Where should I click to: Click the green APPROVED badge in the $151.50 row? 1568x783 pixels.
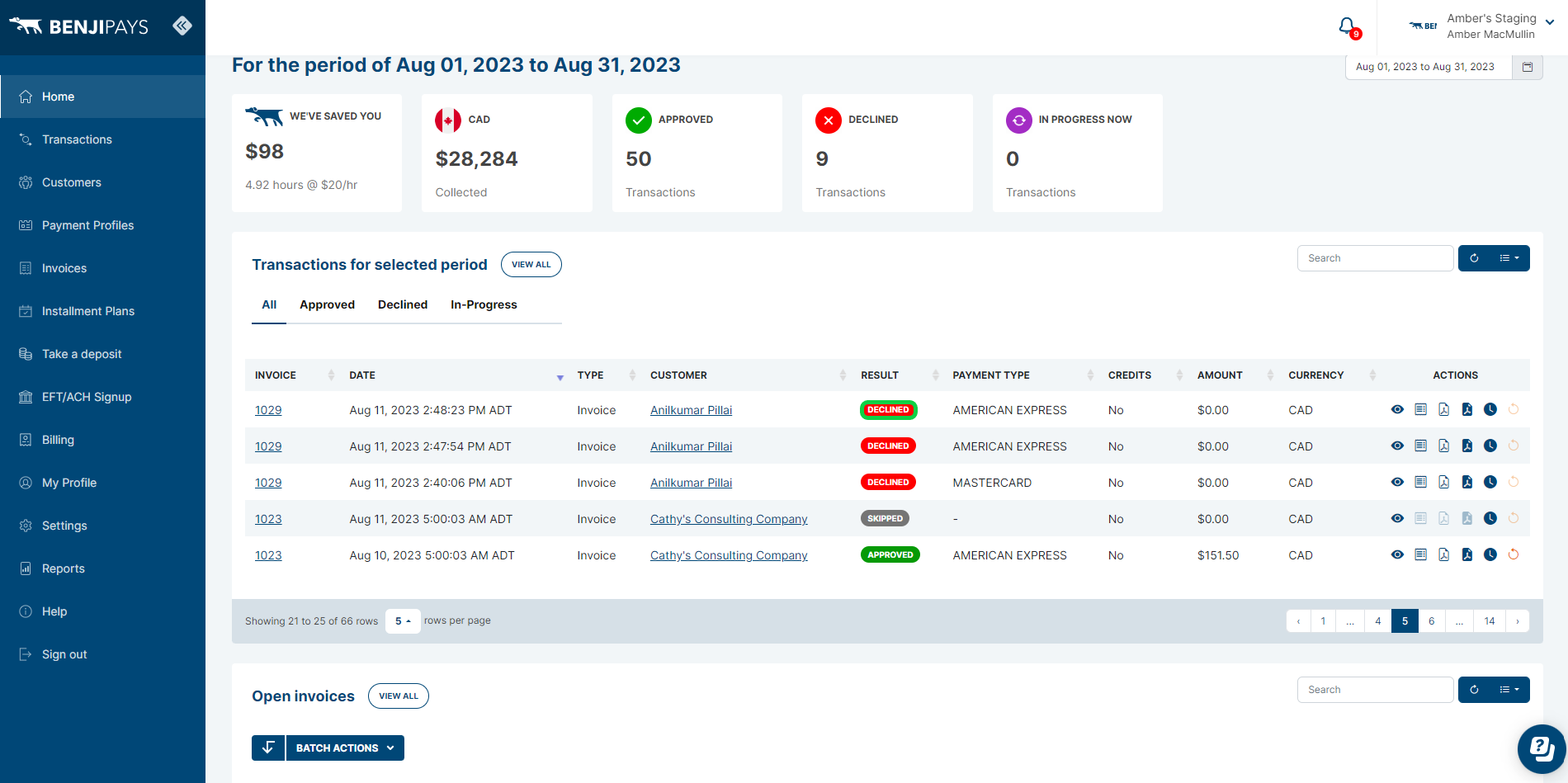(x=890, y=554)
